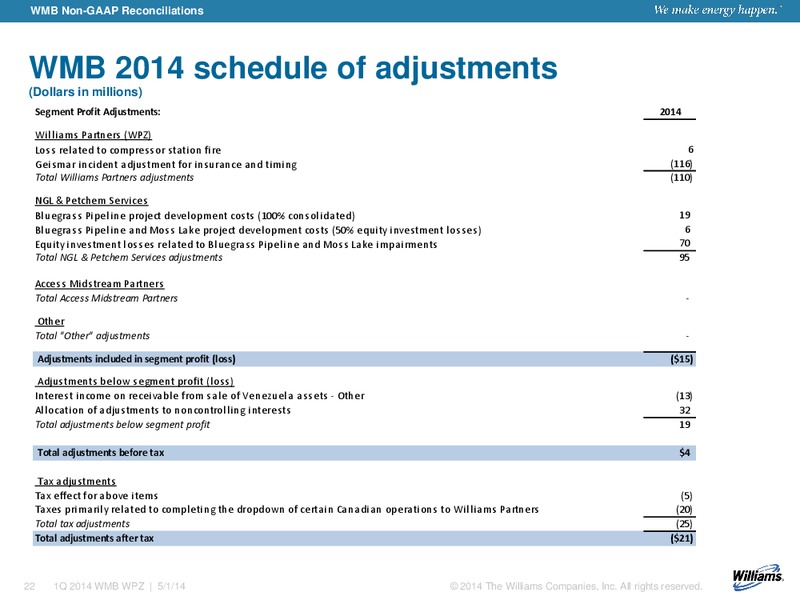Click the 95 NGL & Petchem total
Image resolution: width=800 pixels, height=600 pixels.
click(685, 257)
